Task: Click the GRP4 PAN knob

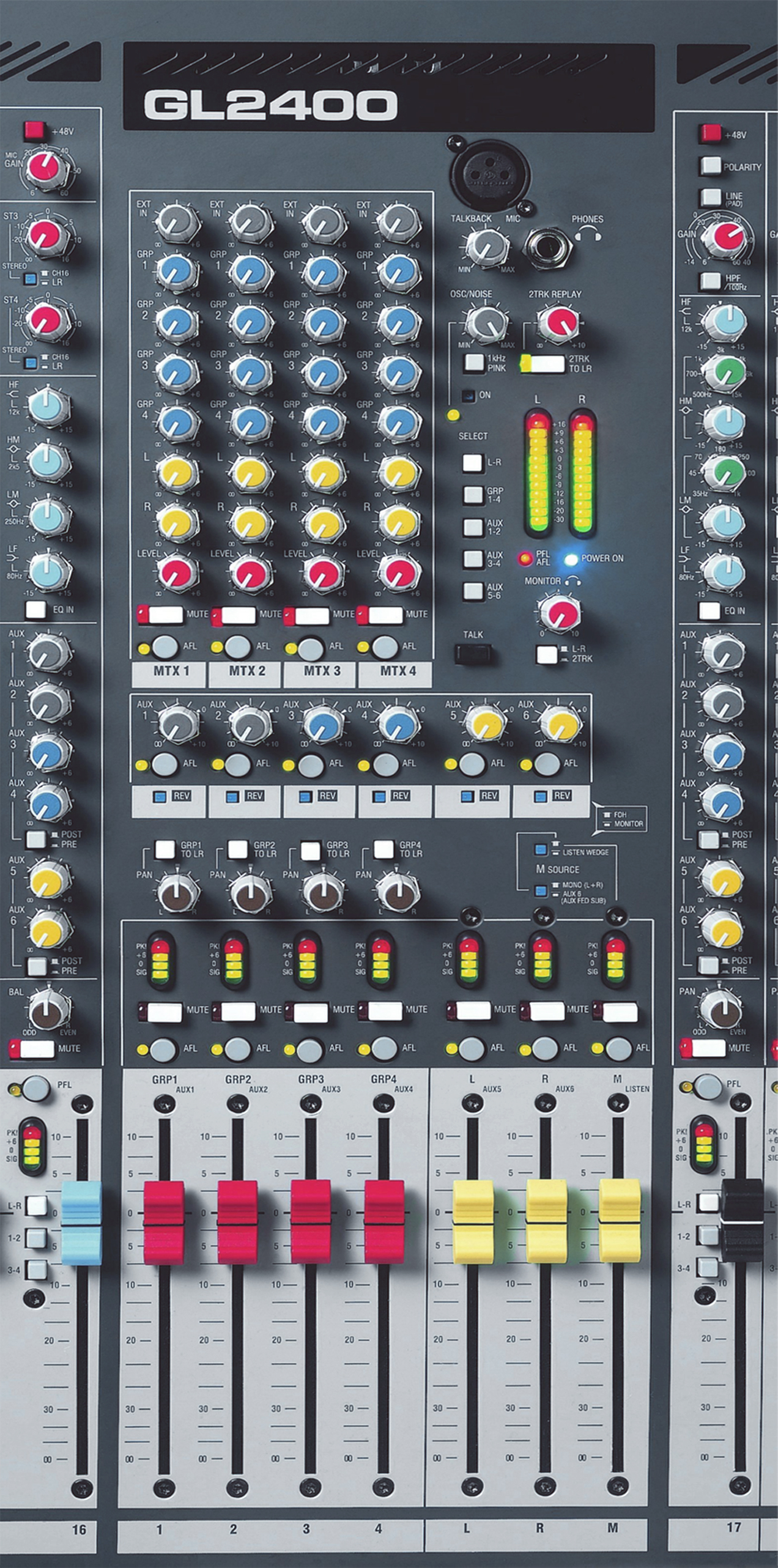Action: pos(397,893)
